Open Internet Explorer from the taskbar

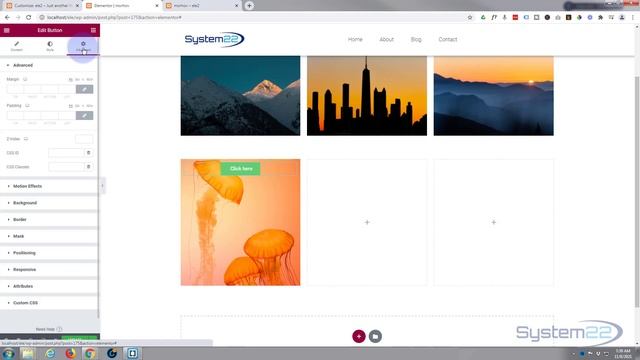tap(50, 353)
